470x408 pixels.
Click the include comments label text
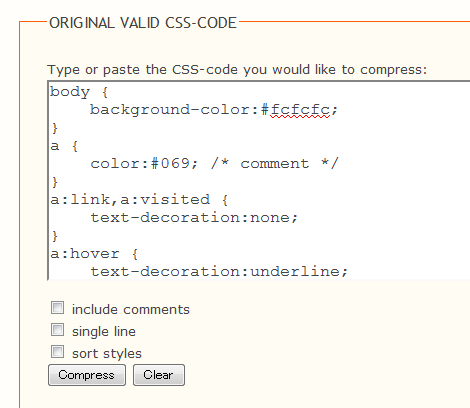pyautogui.click(x=131, y=310)
